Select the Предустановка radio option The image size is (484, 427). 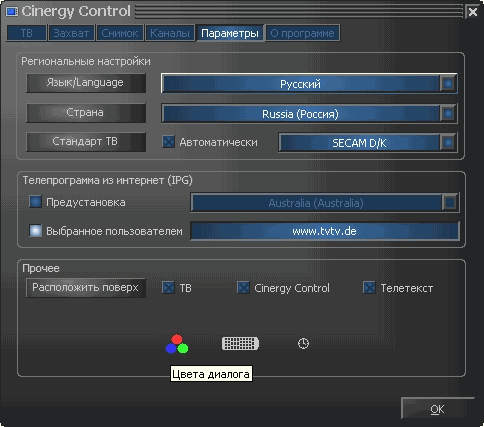[35, 202]
